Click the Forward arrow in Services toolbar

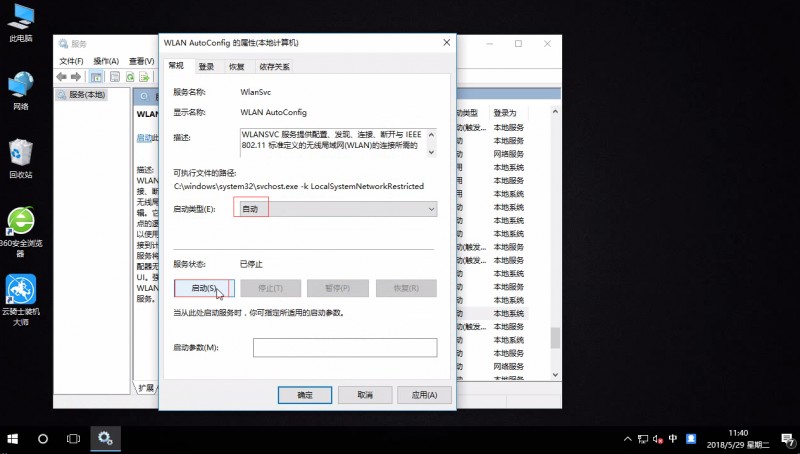point(76,77)
